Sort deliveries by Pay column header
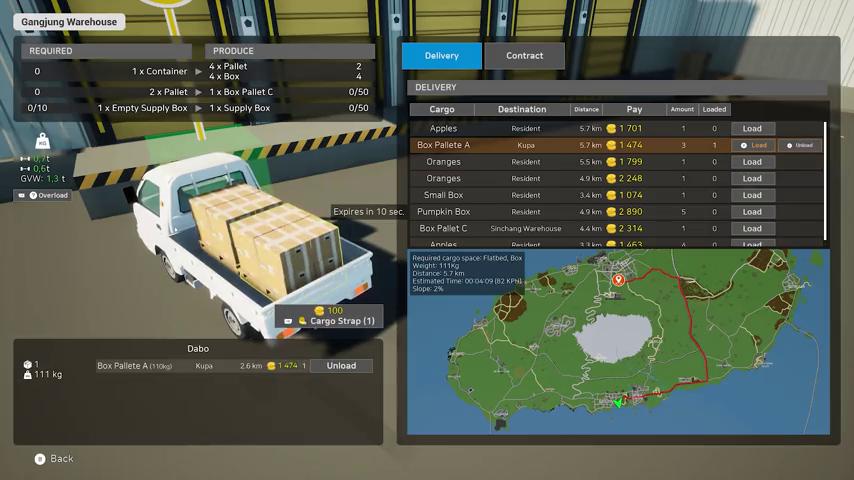 tap(634, 109)
